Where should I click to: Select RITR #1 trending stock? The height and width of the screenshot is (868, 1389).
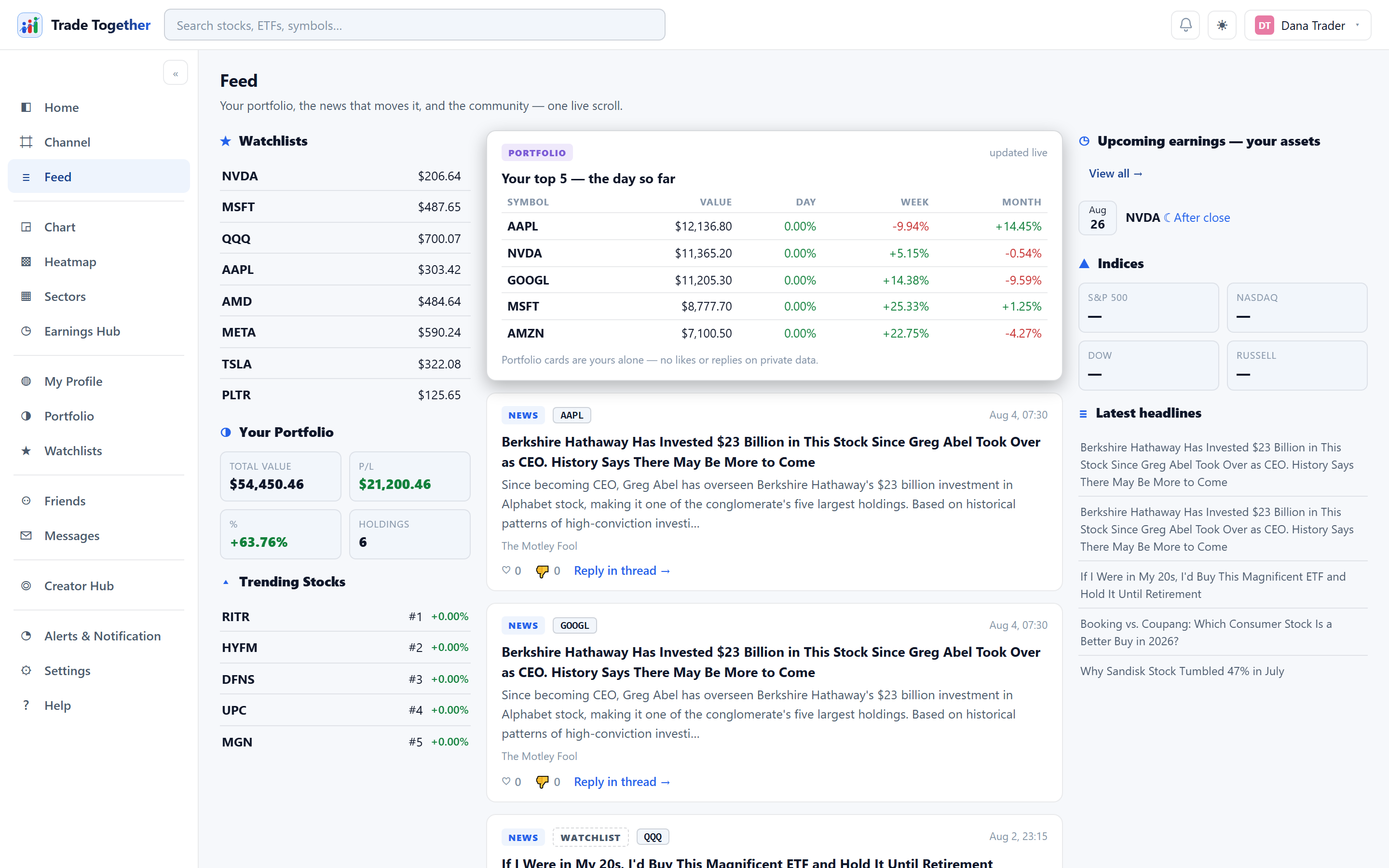[x=345, y=617]
